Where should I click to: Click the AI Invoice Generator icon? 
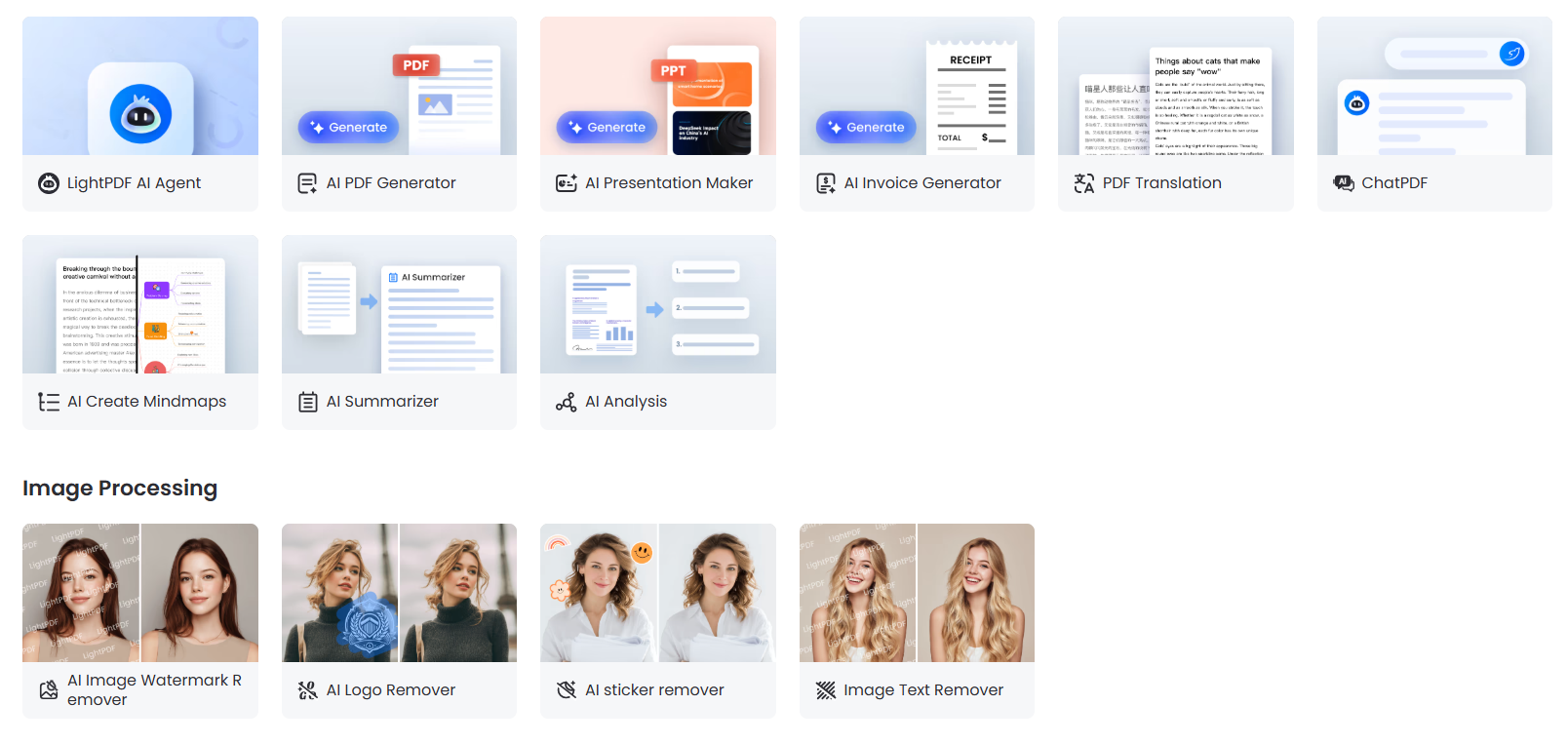point(825,183)
